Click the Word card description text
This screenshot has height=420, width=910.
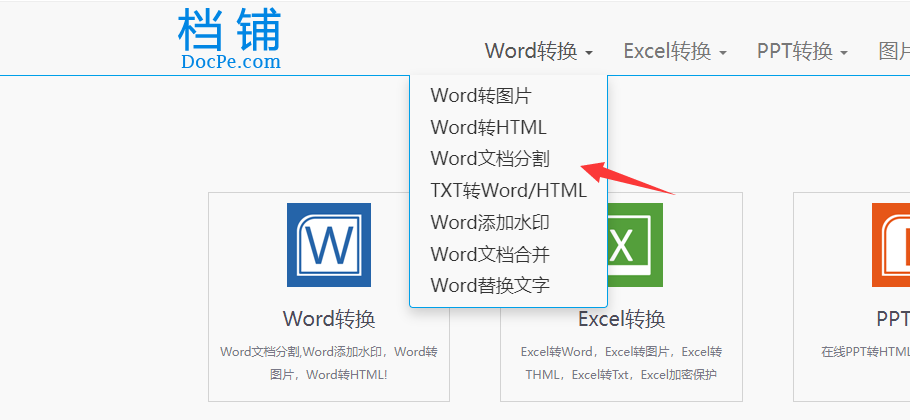[329, 363]
